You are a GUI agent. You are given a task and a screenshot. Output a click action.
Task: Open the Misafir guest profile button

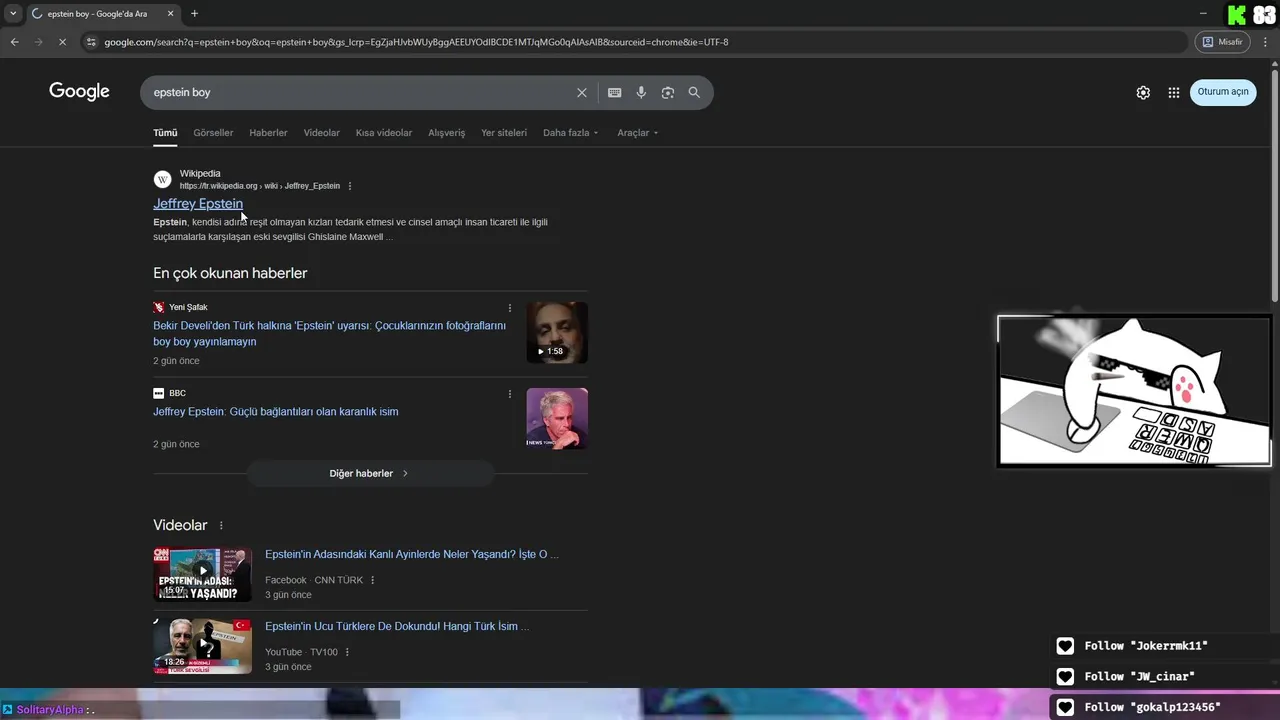pyautogui.click(x=1222, y=42)
